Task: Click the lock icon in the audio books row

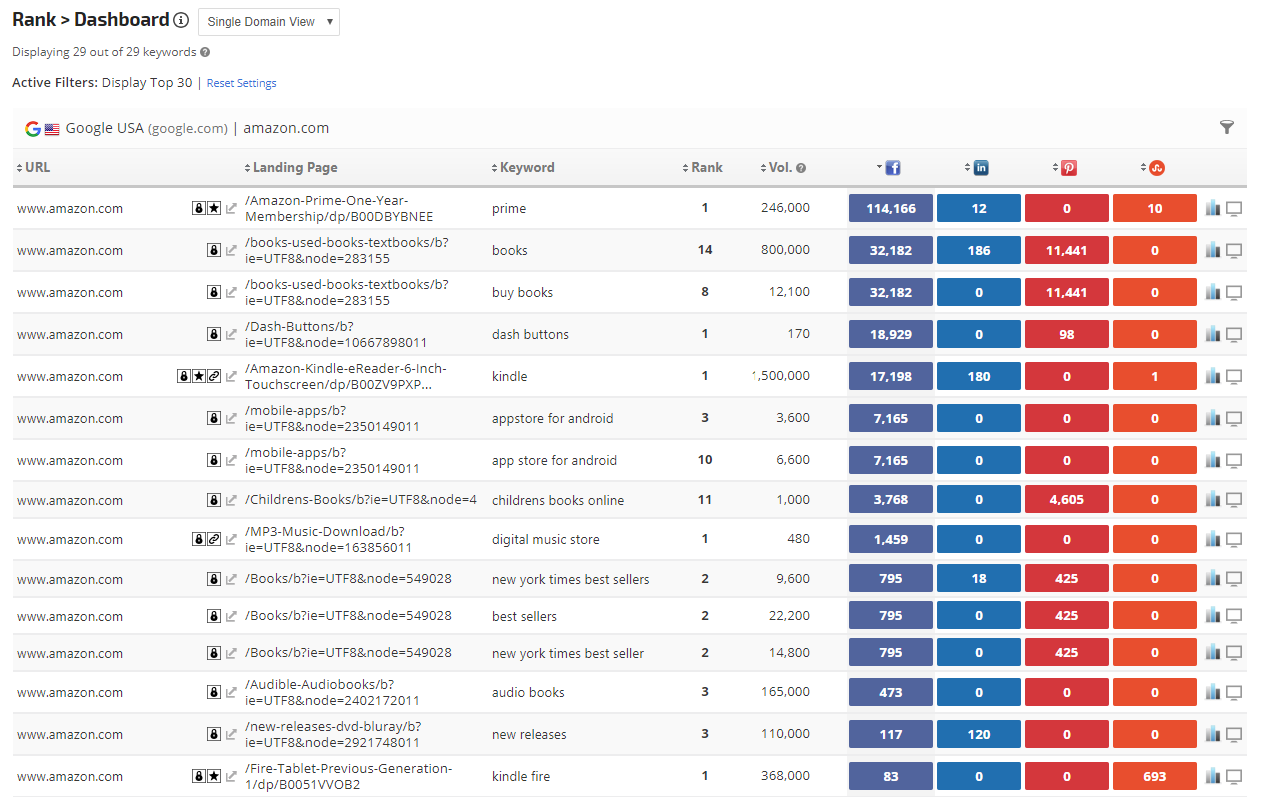Action: pos(213,692)
